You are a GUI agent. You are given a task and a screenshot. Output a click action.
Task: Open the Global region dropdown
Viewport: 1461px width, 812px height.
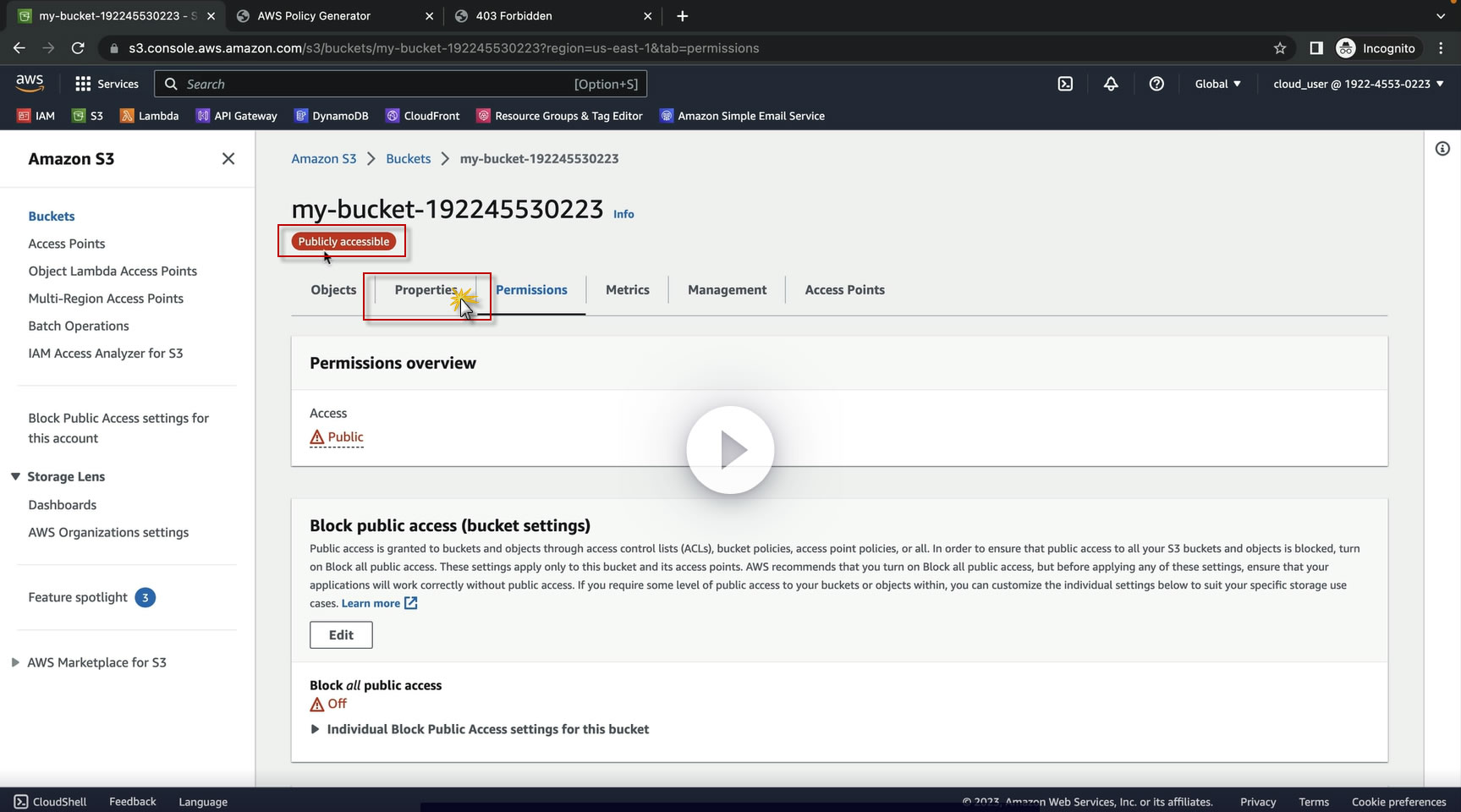[1217, 84]
